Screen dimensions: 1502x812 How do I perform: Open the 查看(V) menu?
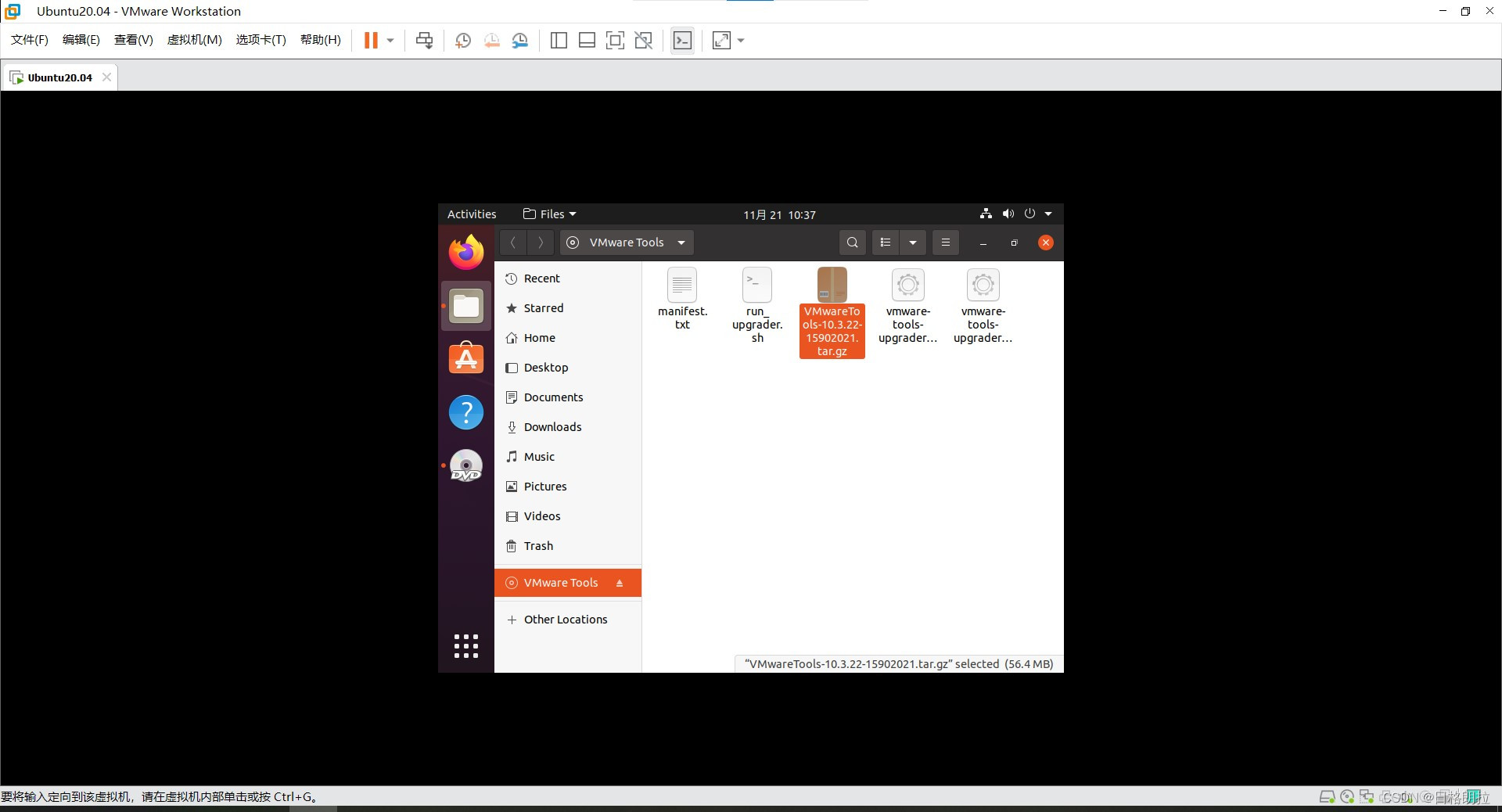(x=134, y=40)
